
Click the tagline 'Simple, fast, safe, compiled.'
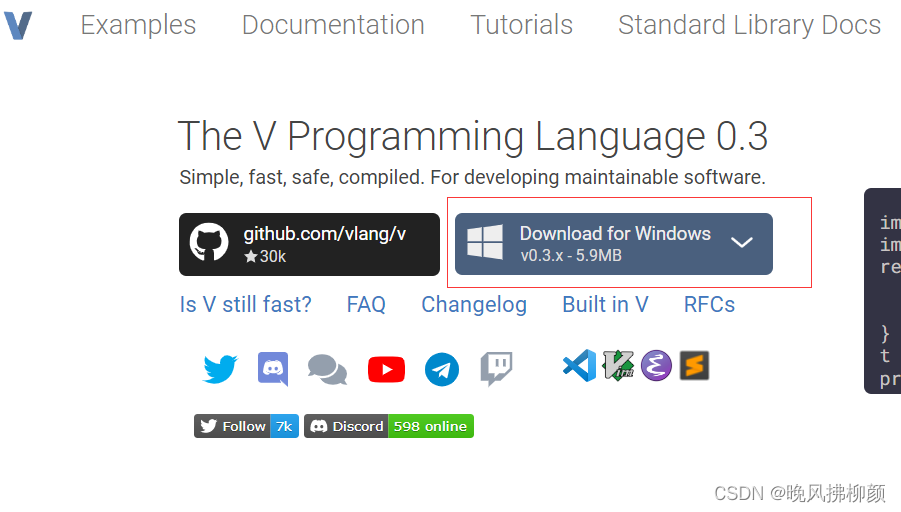[x=302, y=178]
